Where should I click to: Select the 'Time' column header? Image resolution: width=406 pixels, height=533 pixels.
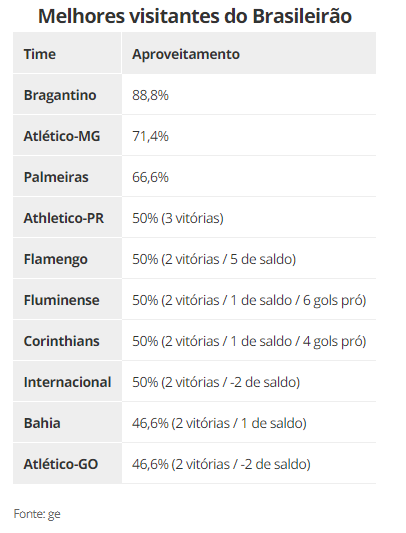tap(67, 53)
